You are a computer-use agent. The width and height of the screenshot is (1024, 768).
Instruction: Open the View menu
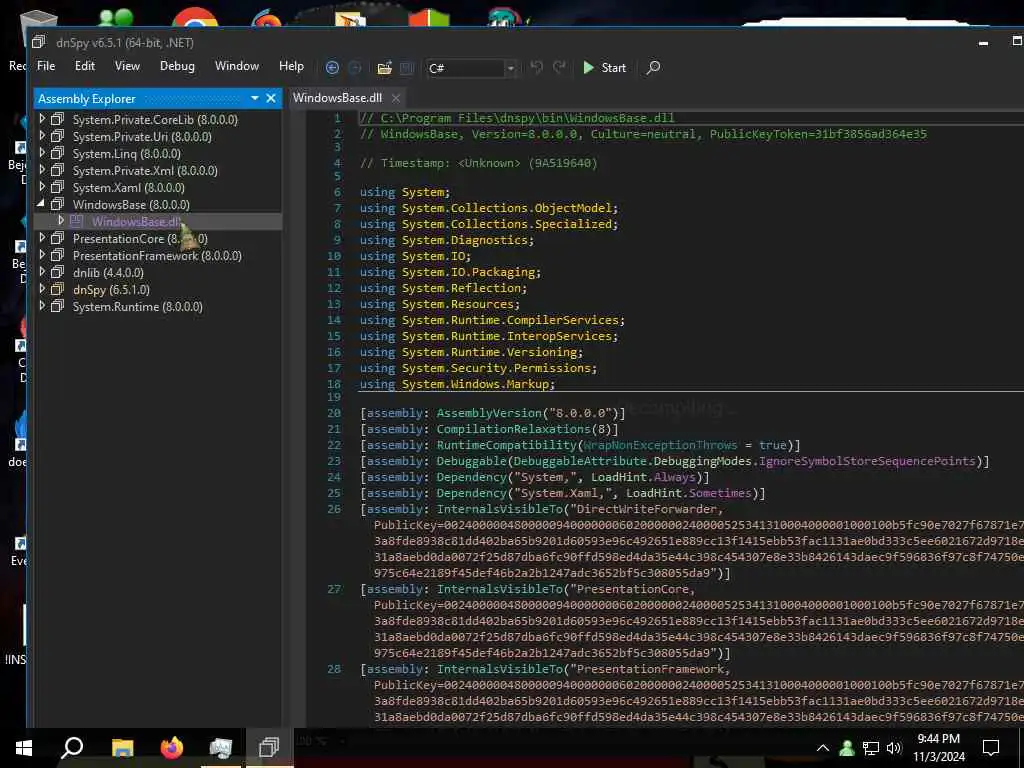(x=127, y=66)
